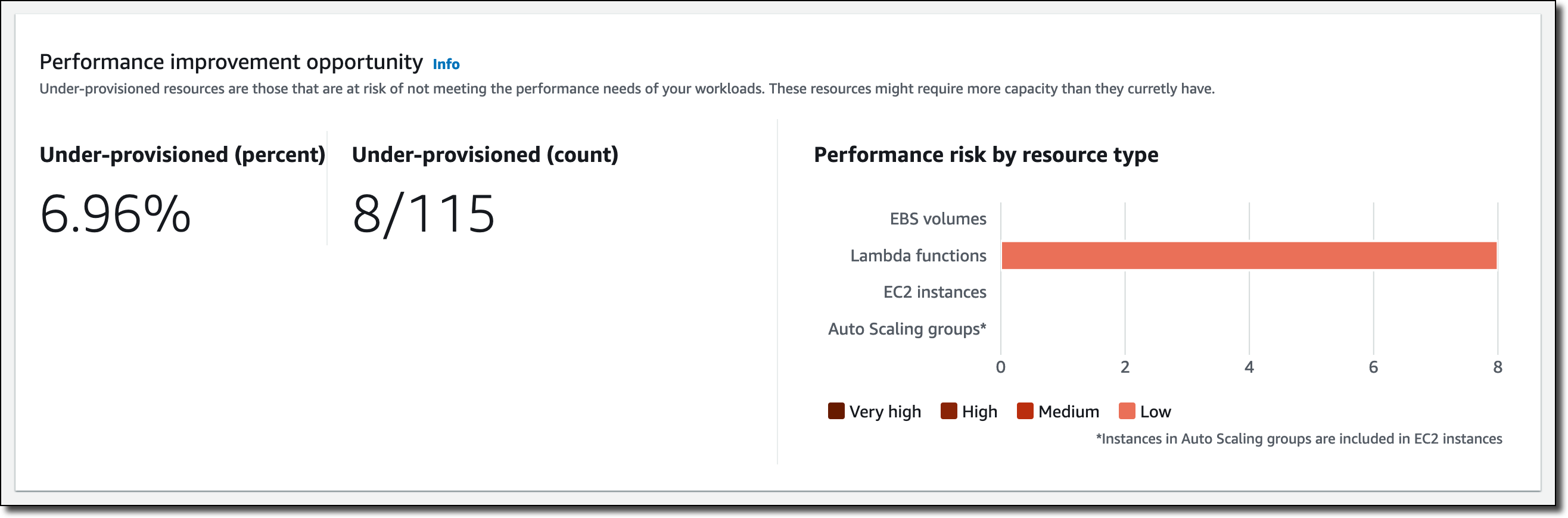Click the Low legend color swatch
This screenshot has width=1568, height=518.
pos(1127,411)
